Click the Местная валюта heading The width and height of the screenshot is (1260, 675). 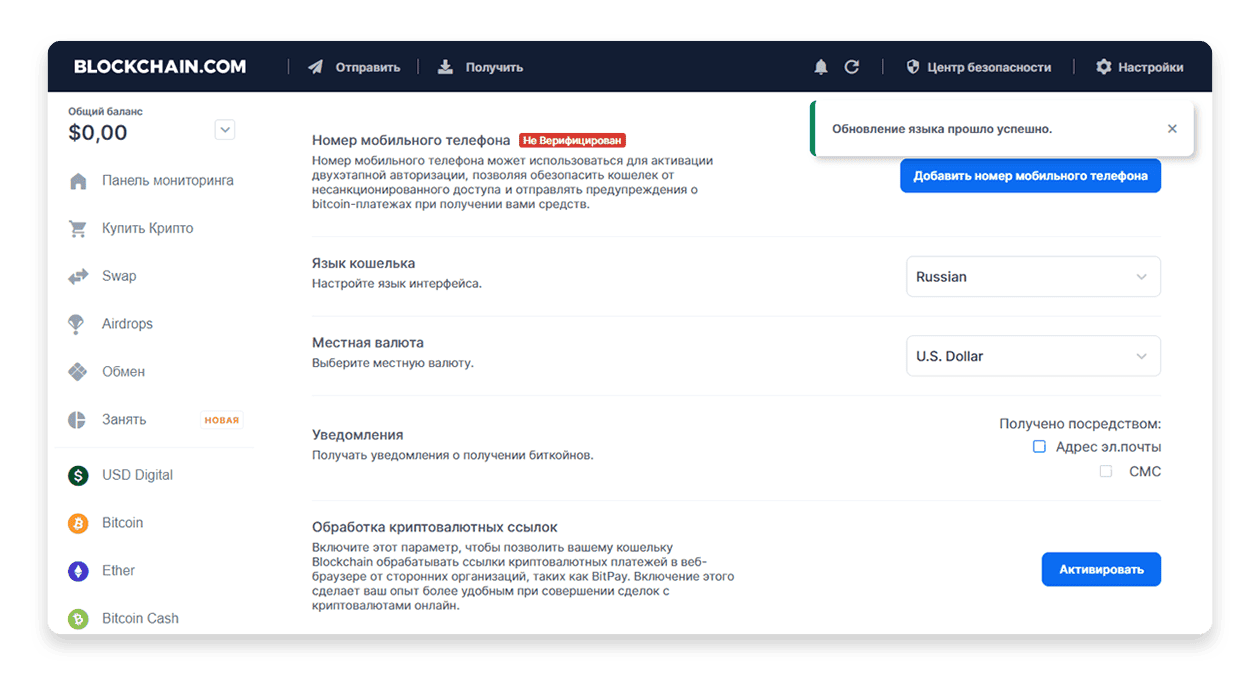368,342
